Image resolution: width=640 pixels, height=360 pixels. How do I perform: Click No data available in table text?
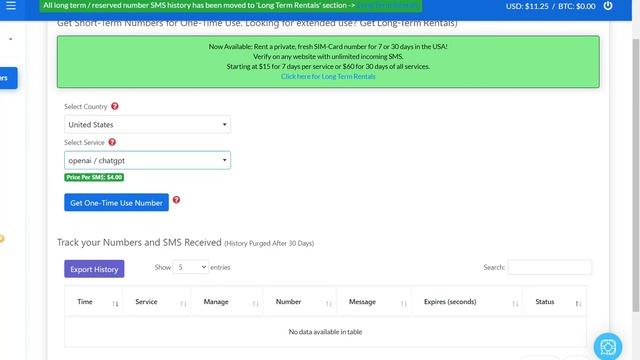pos(325,332)
